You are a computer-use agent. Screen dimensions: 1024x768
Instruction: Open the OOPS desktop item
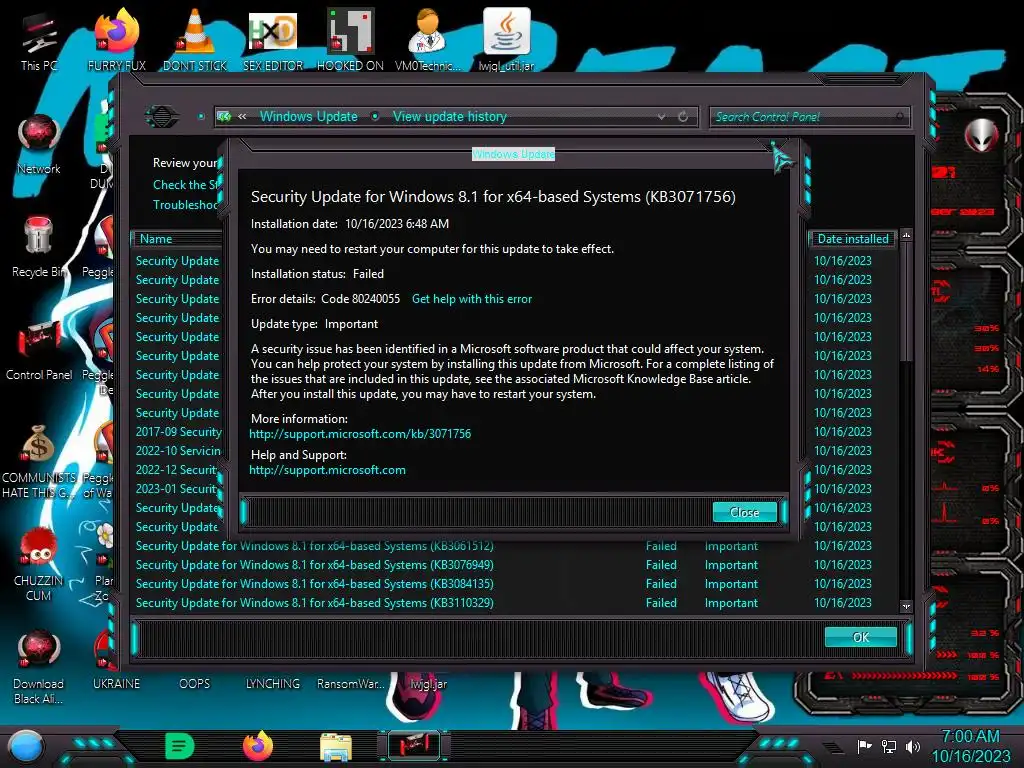tap(195, 683)
